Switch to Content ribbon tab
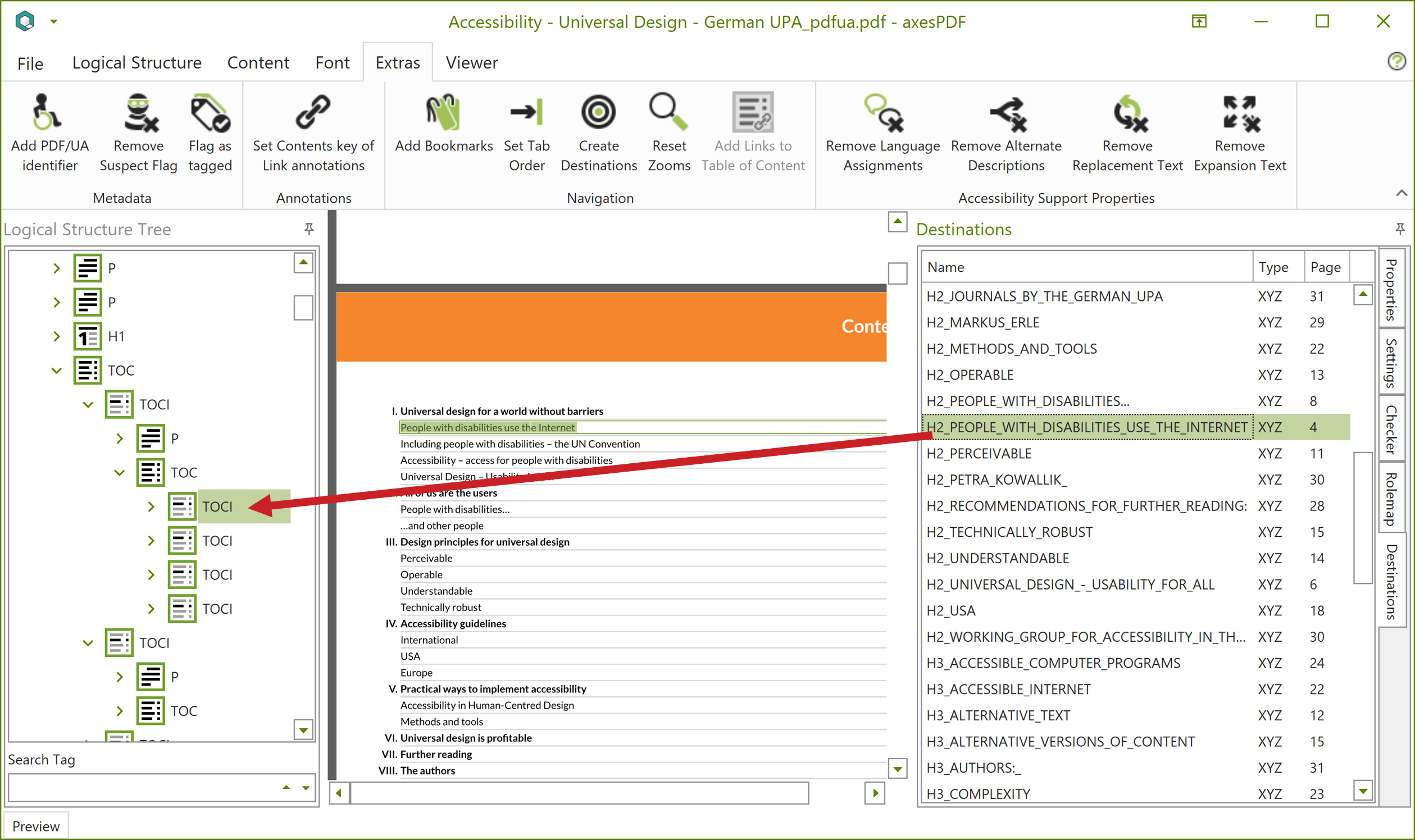Viewport: 1415px width, 840px height. click(258, 62)
